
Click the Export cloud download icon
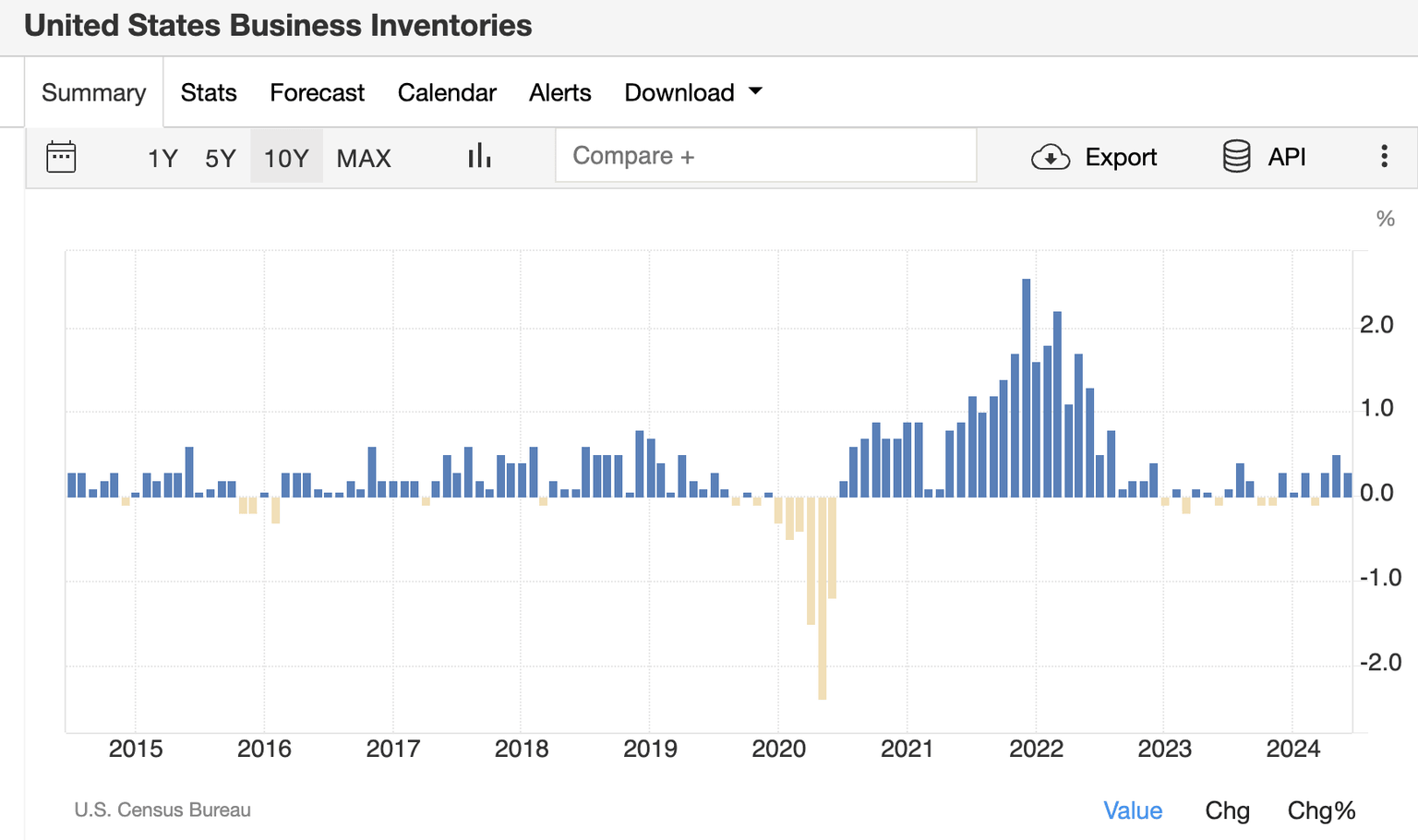tap(1050, 158)
